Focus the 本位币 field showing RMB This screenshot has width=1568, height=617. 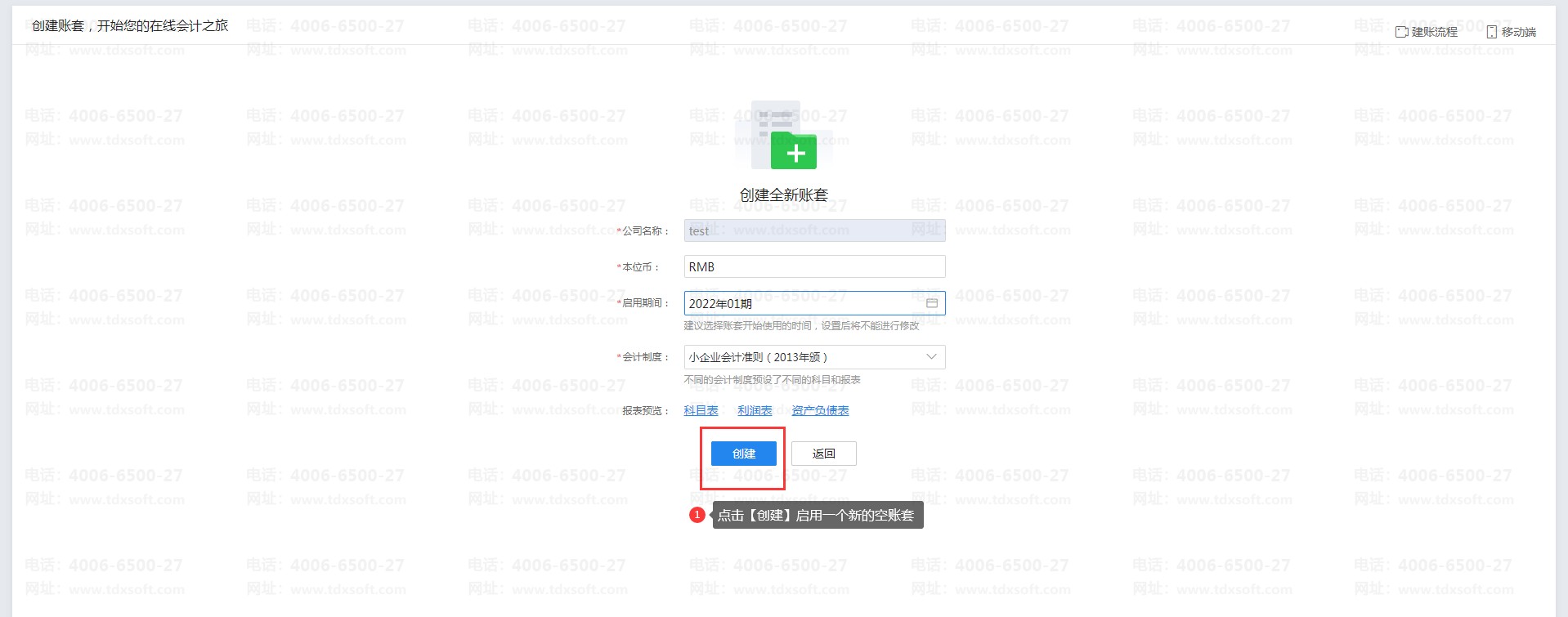(x=814, y=266)
